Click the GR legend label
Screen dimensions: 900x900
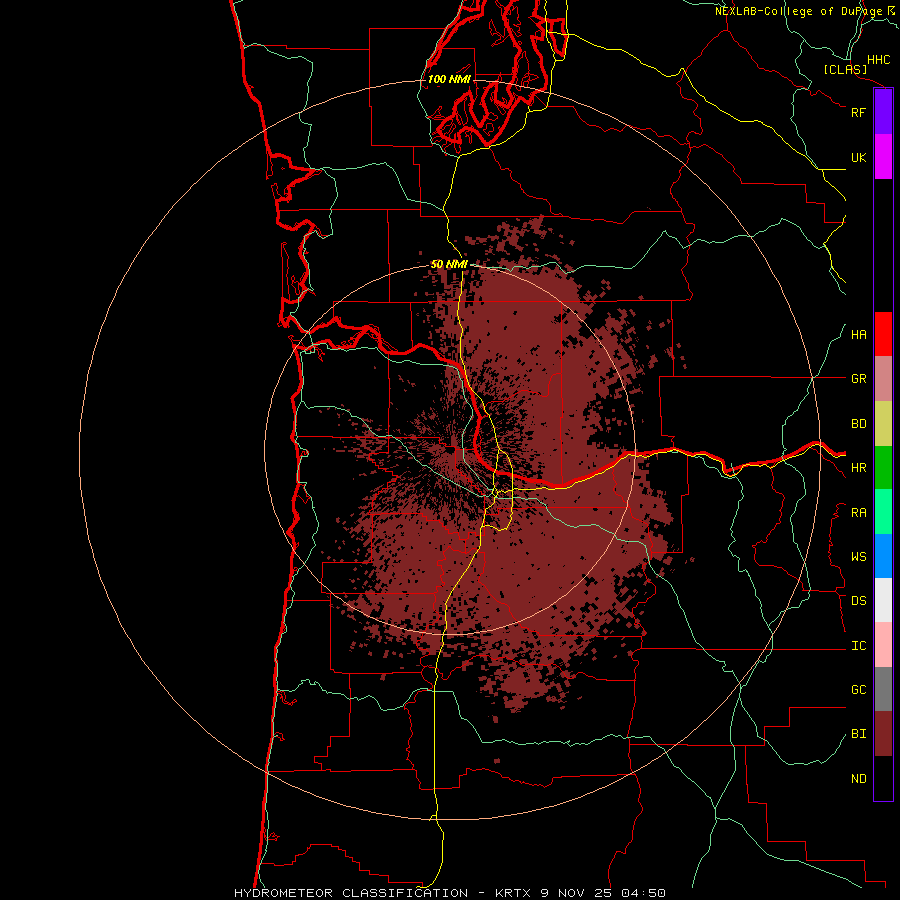[858, 379]
